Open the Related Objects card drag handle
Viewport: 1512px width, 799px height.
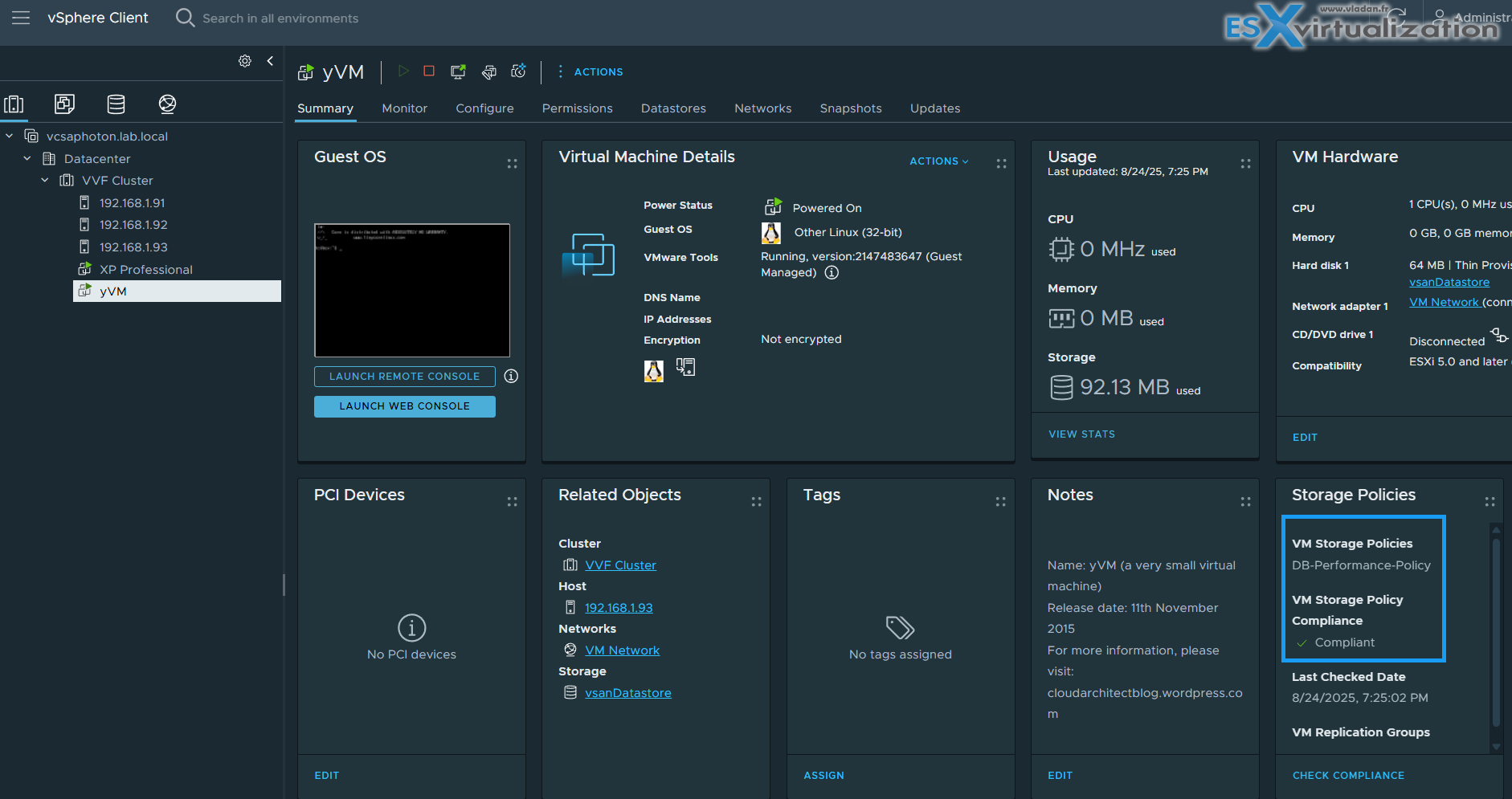click(756, 502)
